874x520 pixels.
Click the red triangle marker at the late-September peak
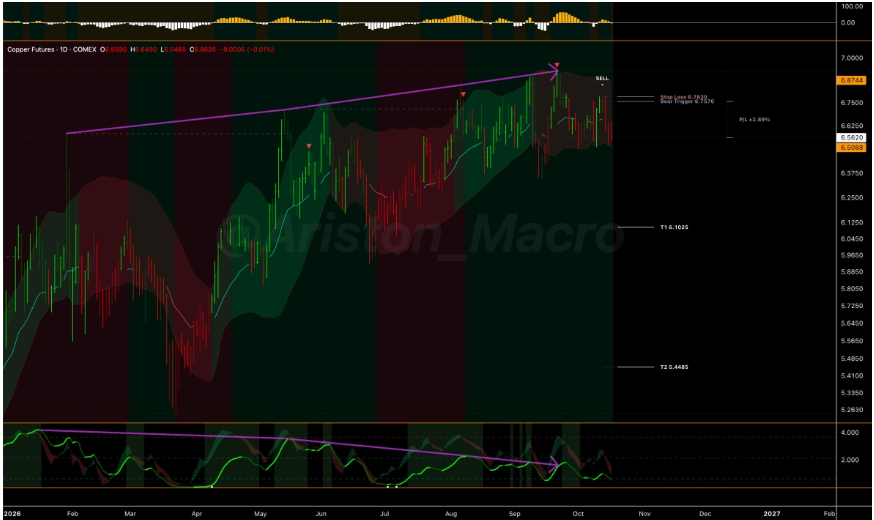point(557,65)
